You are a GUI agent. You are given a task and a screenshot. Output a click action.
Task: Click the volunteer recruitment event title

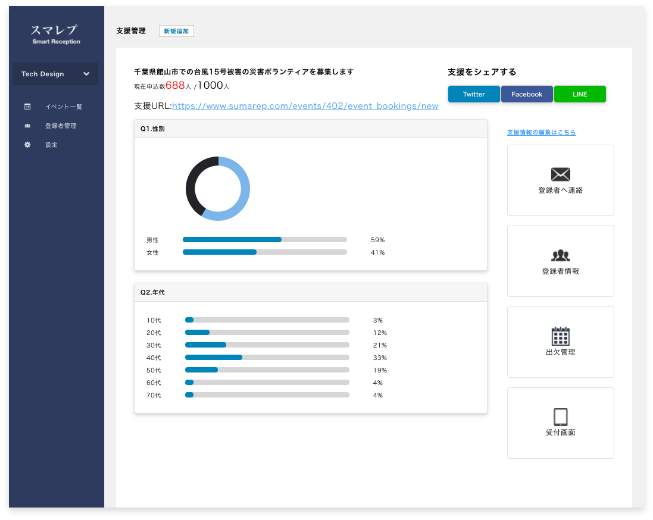[244, 72]
